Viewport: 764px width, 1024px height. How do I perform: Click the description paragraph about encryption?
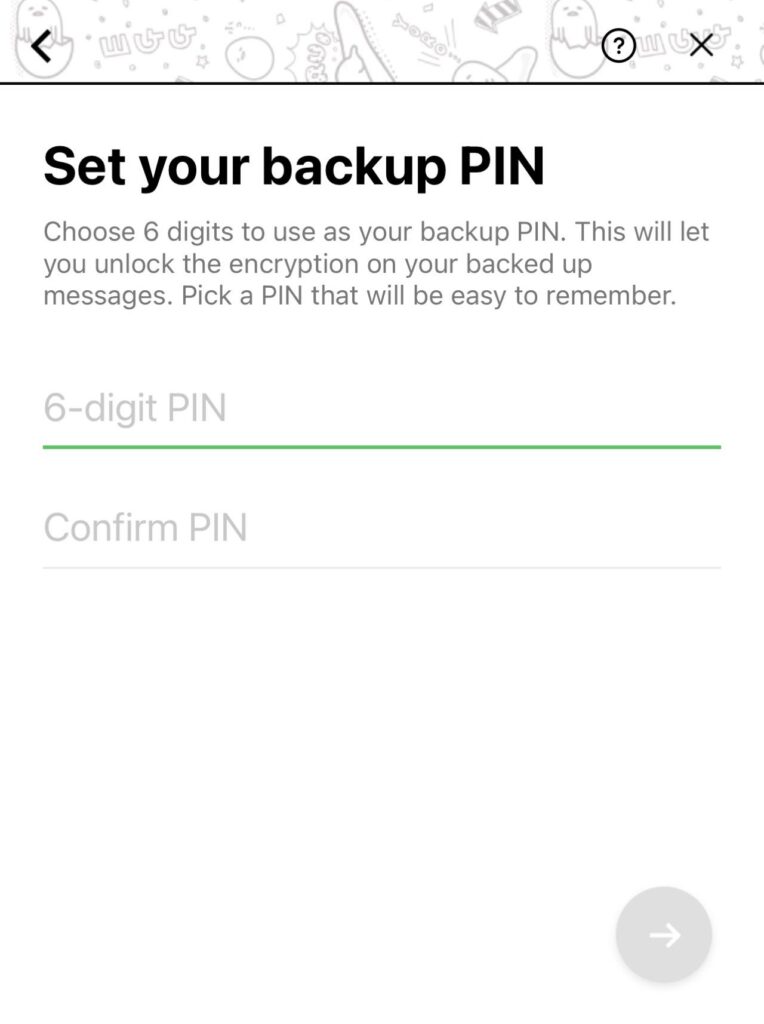click(x=376, y=264)
